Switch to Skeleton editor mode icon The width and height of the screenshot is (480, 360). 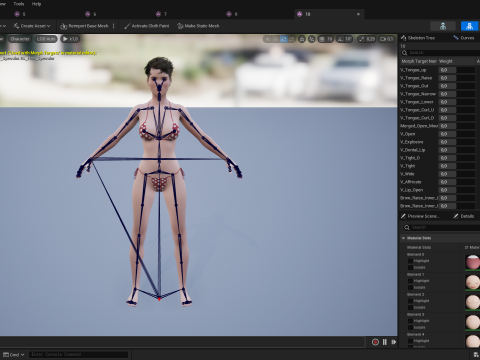point(443,26)
